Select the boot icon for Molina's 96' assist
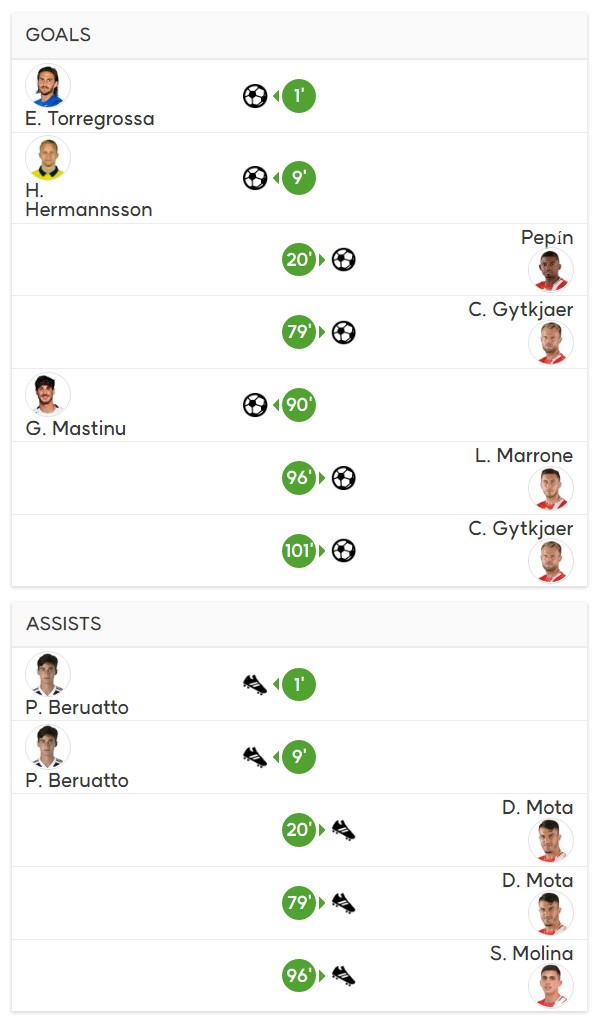 click(x=344, y=975)
